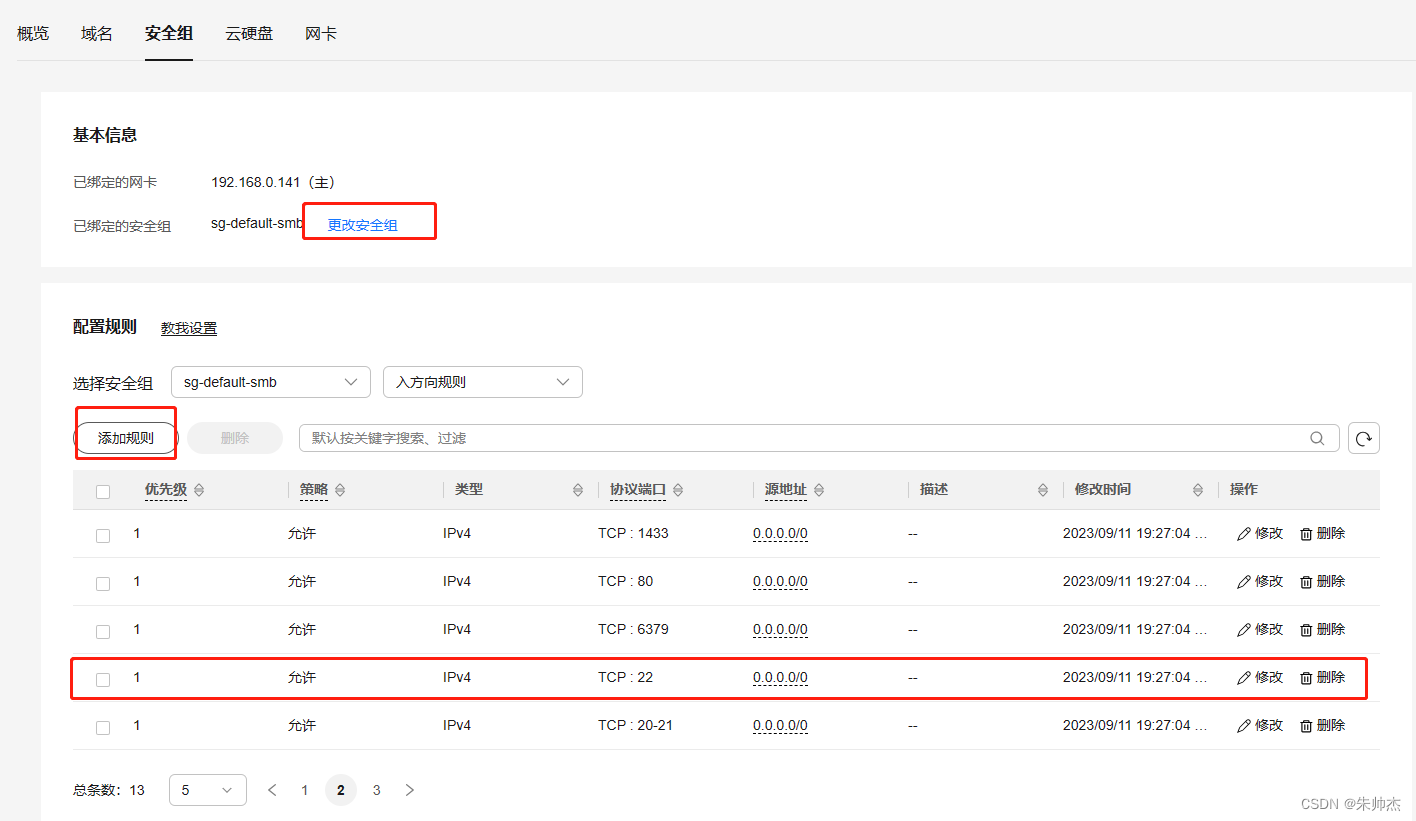Open the 教我设置 help link
The height and width of the screenshot is (821, 1416).
[x=189, y=328]
